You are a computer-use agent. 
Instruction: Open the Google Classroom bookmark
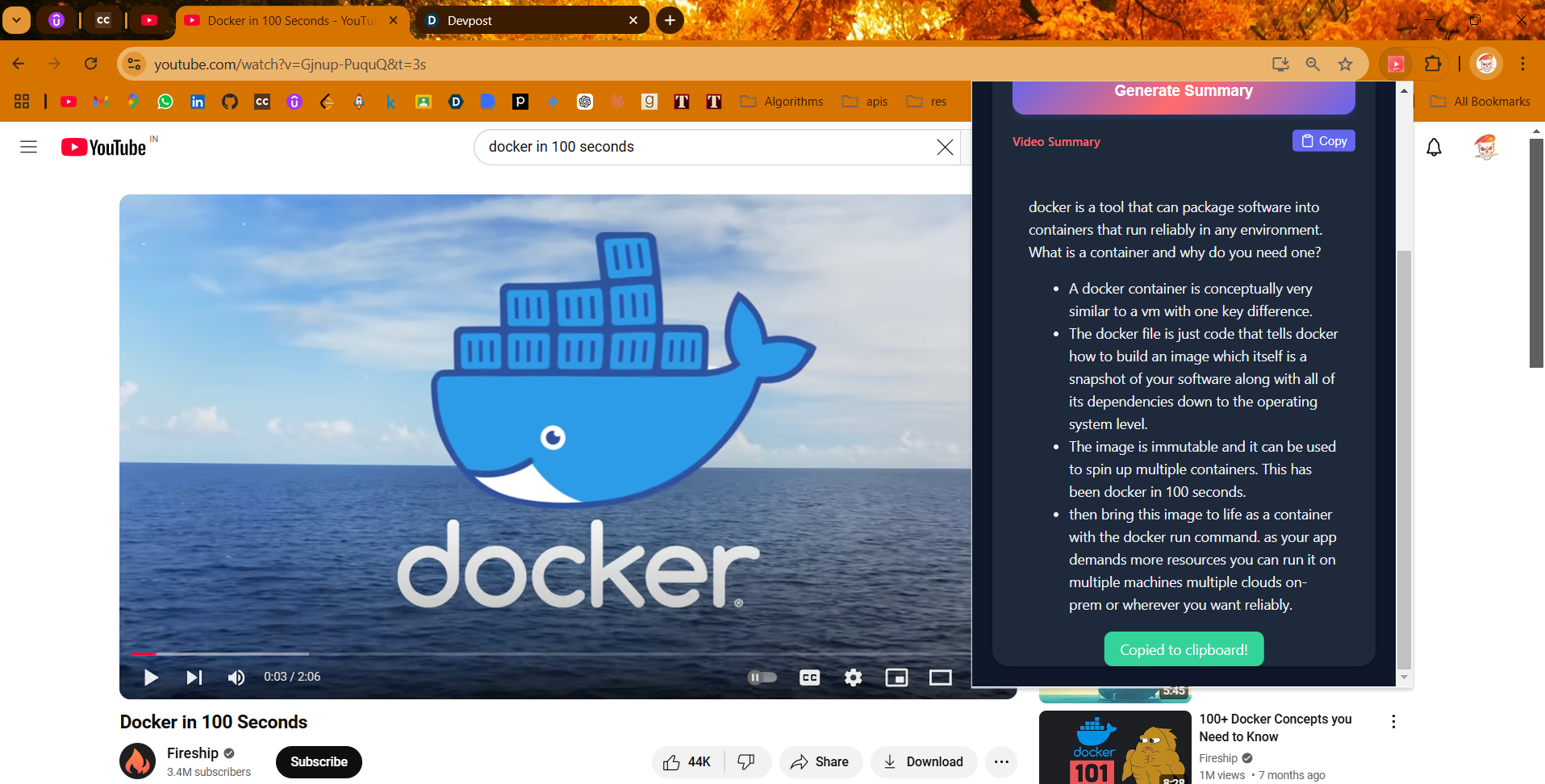point(424,102)
